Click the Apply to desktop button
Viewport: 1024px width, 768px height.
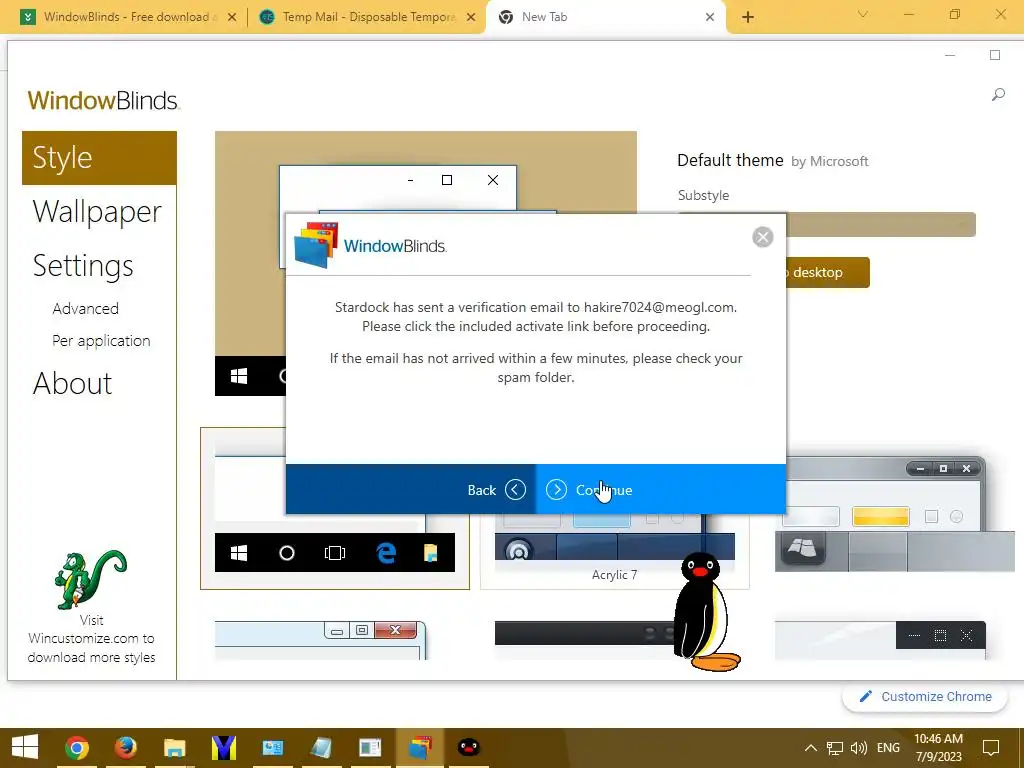point(827,272)
